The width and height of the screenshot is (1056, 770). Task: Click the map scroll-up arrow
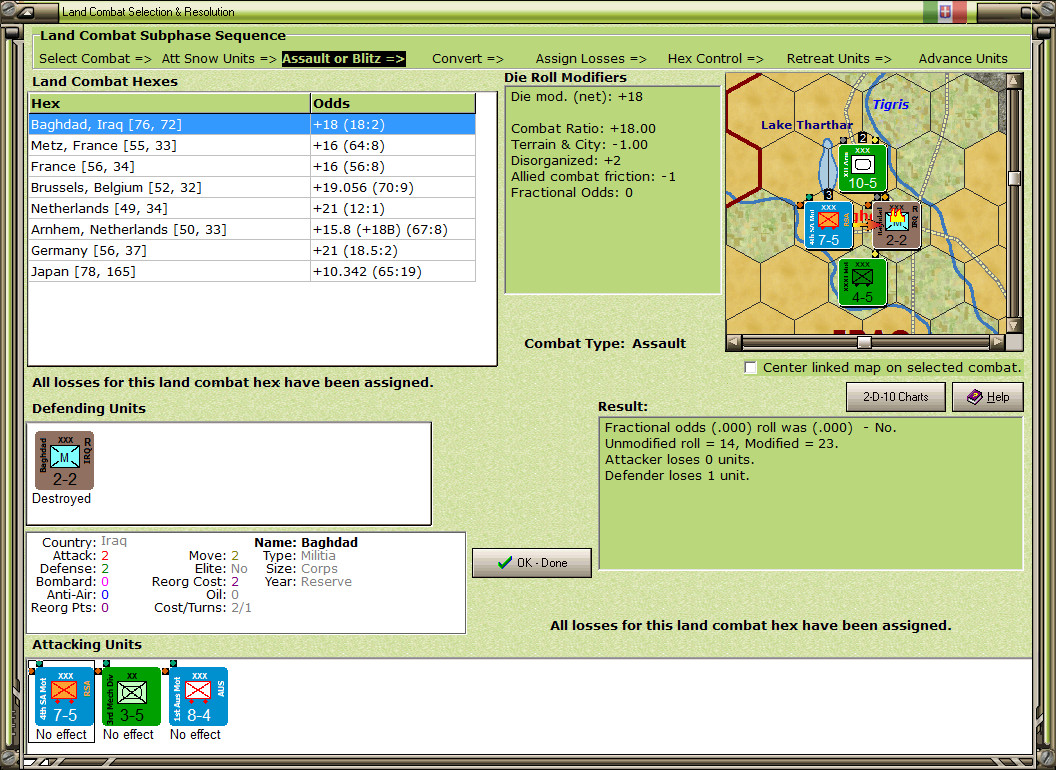click(x=1014, y=81)
